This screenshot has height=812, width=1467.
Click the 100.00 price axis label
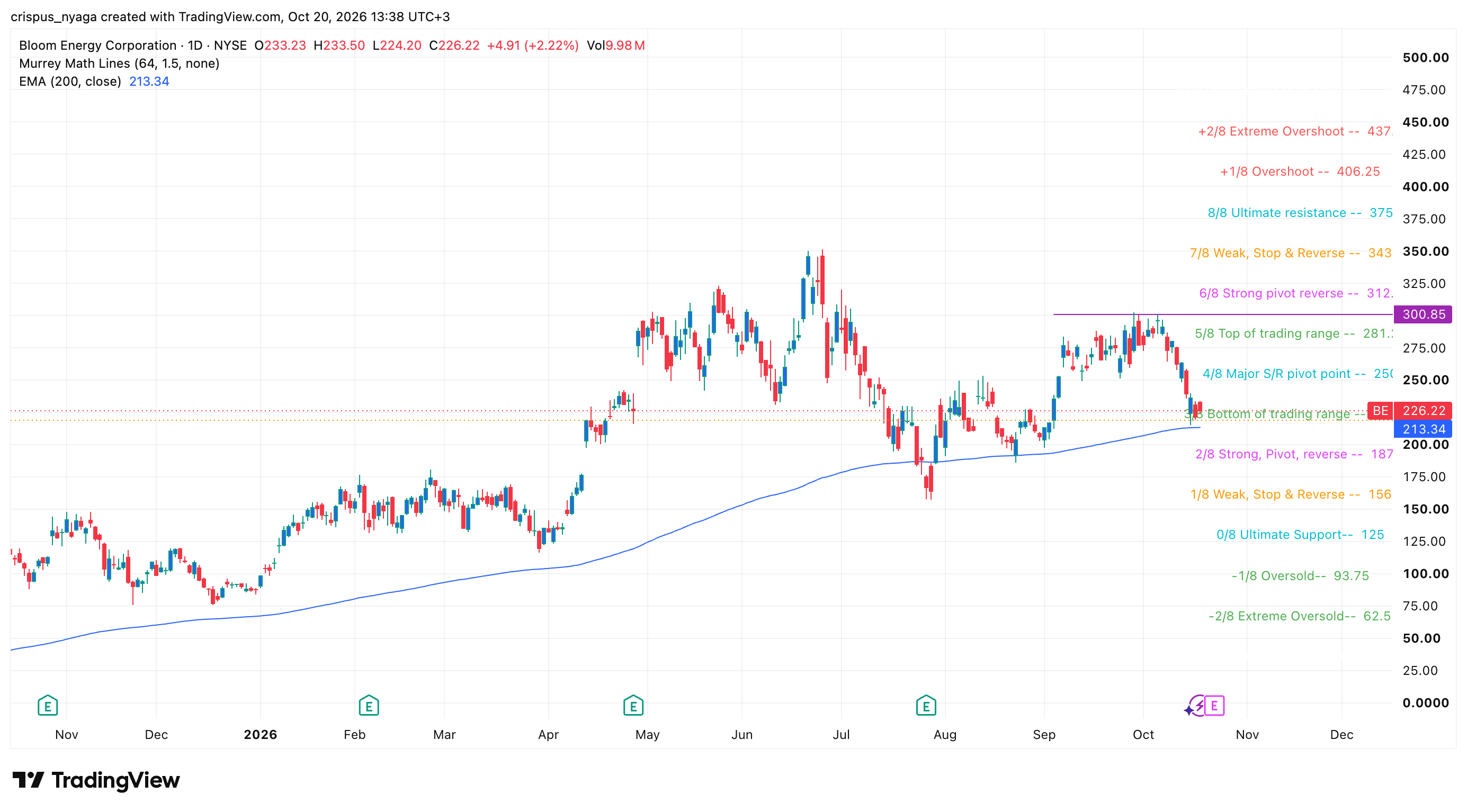click(1426, 574)
